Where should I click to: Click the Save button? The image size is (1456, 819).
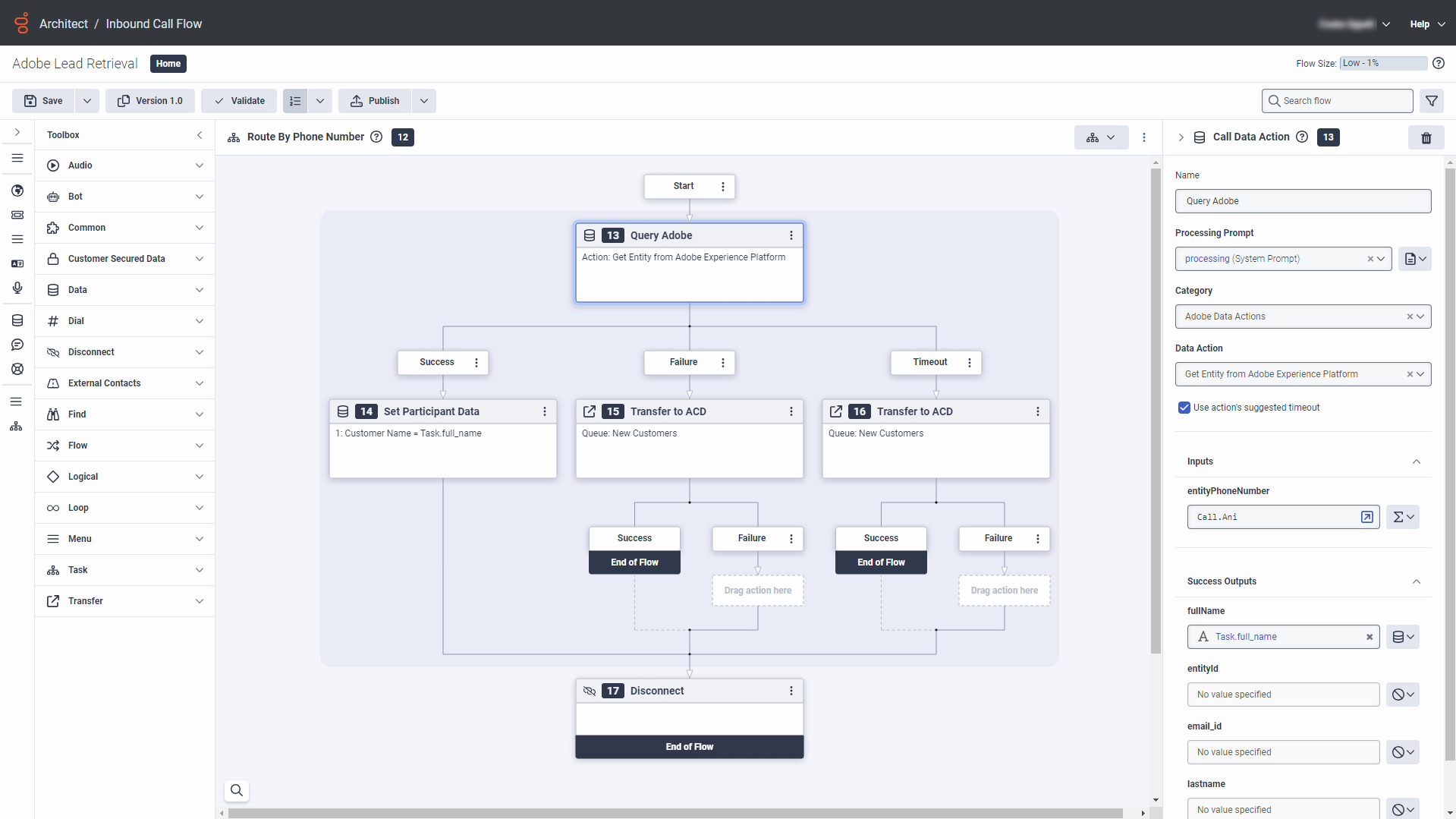click(43, 101)
